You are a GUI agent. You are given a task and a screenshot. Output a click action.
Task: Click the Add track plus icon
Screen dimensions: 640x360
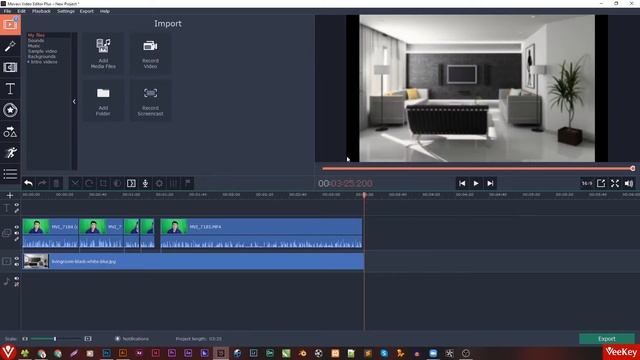10,196
